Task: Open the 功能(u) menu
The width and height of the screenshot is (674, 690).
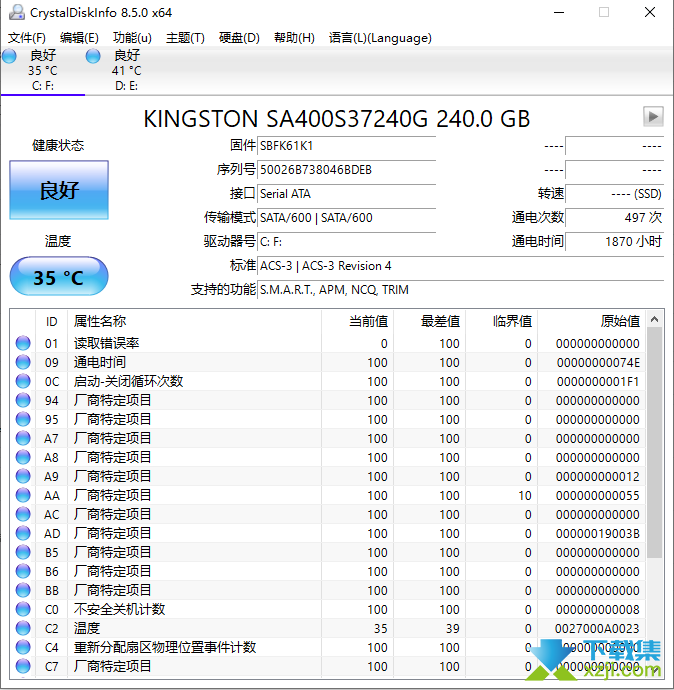Action: pyautogui.click(x=132, y=38)
